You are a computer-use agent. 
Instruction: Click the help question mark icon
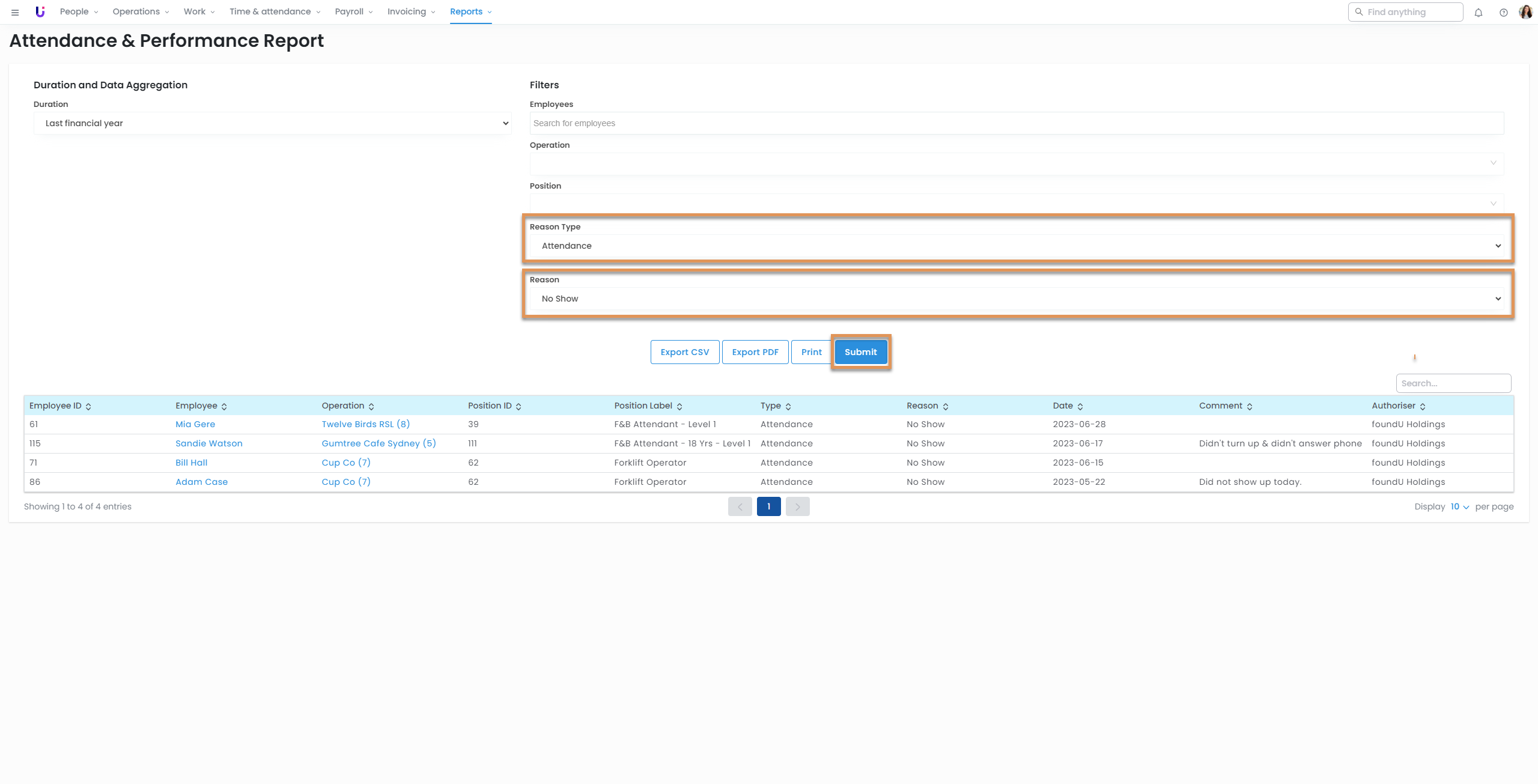click(x=1504, y=13)
